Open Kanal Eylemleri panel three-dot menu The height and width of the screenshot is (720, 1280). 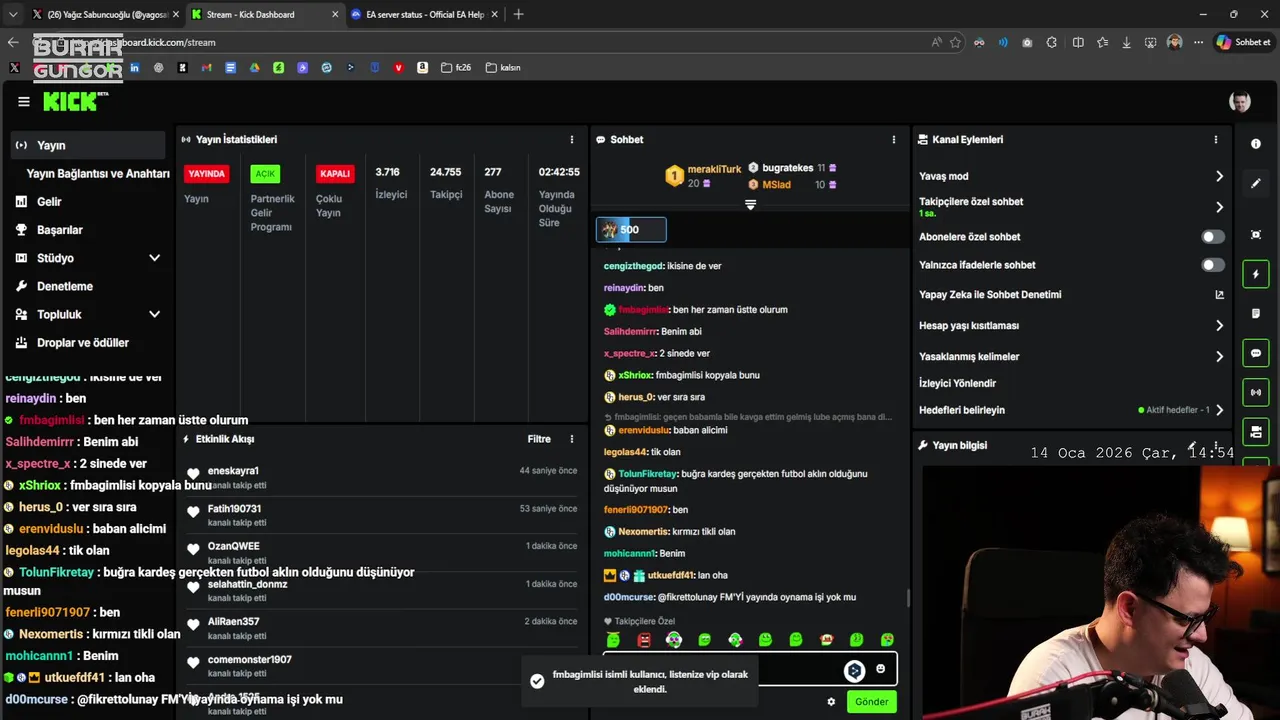(x=1216, y=140)
